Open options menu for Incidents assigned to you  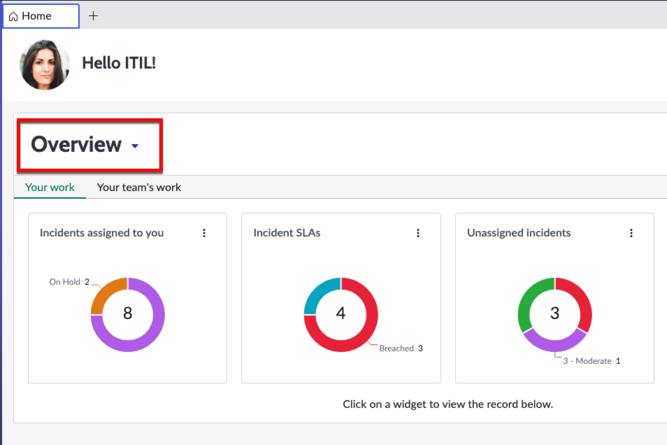[x=204, y=233]
